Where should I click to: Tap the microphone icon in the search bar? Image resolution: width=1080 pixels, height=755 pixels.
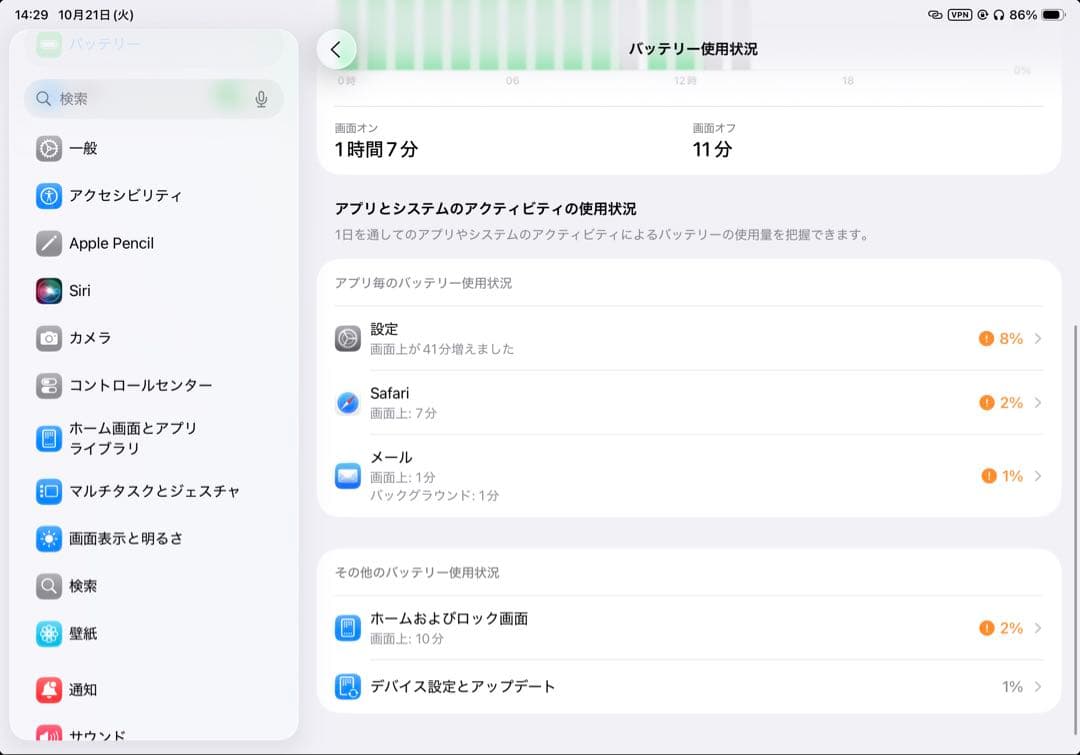point(261,99)
